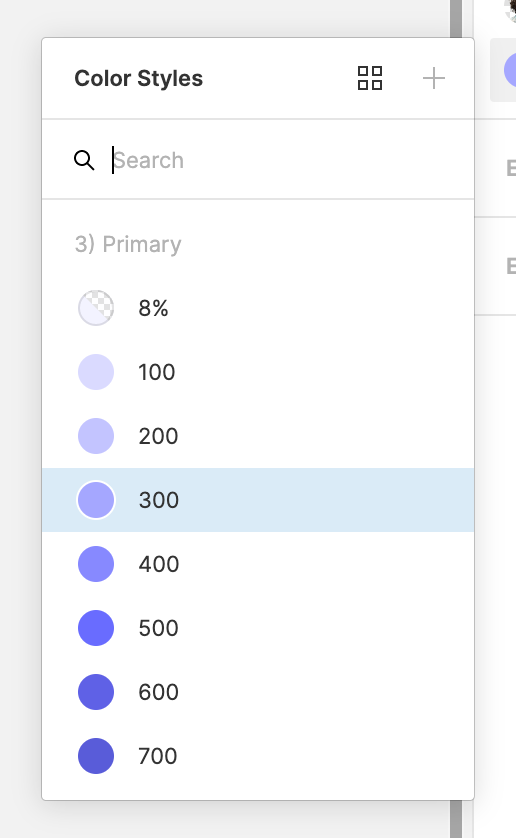
Task: Select the 400 color swatch circle
Action: pyautogui.click(x=96, y=564)
